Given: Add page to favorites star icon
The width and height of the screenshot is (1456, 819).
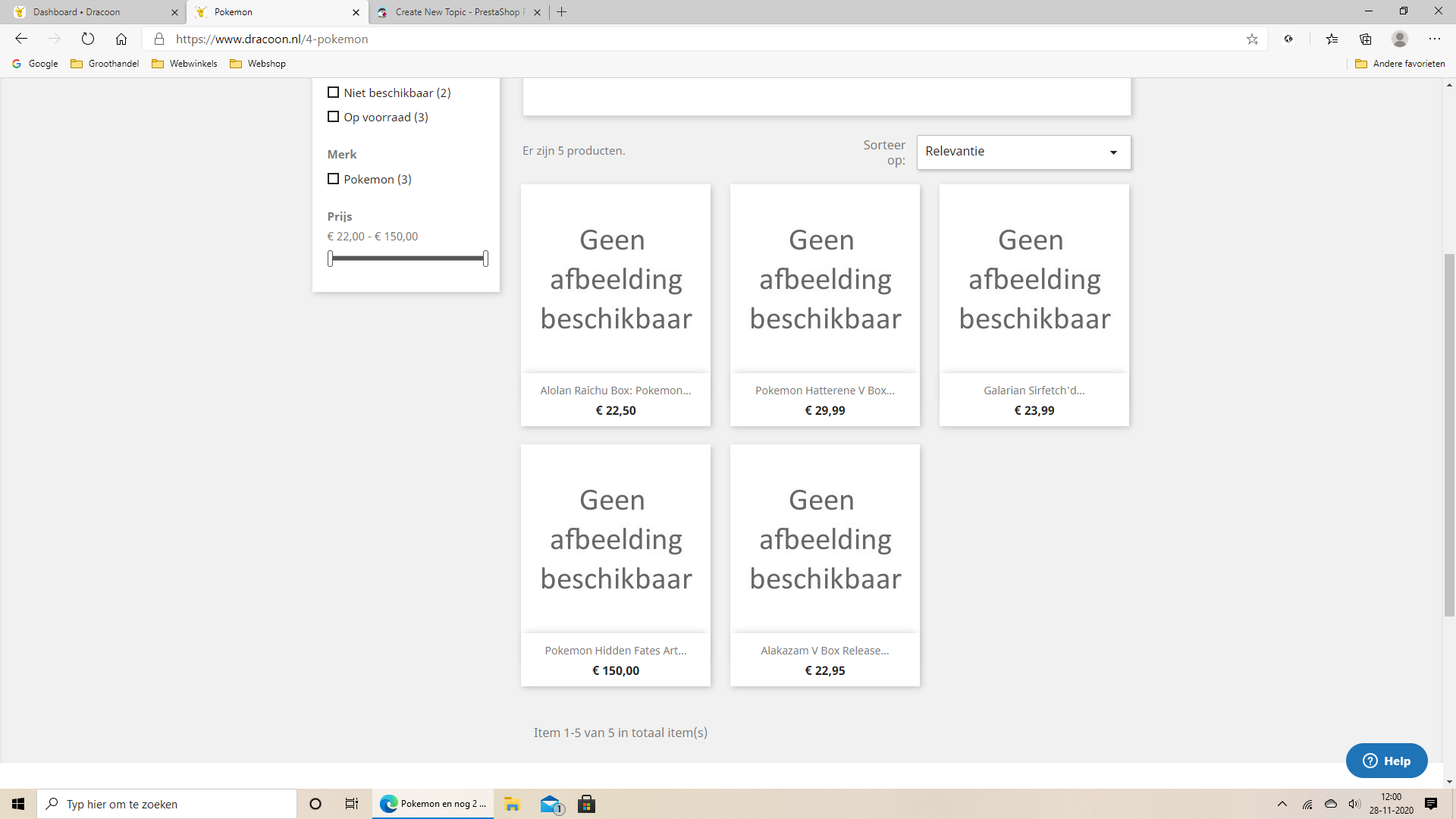Looking at the screenshot, I should [1252, 39].
